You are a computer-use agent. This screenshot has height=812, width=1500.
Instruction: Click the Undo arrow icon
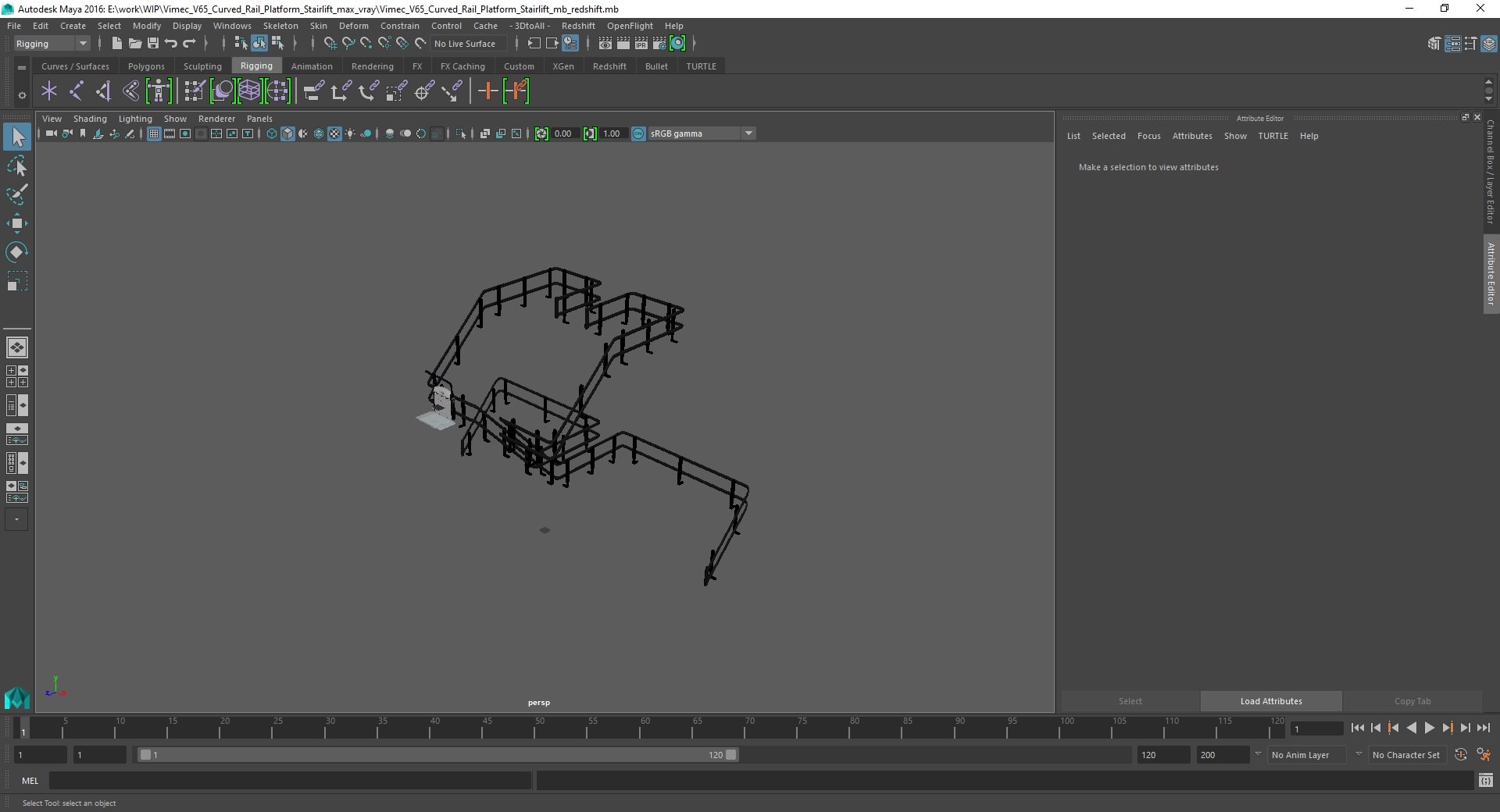(171, 44)
